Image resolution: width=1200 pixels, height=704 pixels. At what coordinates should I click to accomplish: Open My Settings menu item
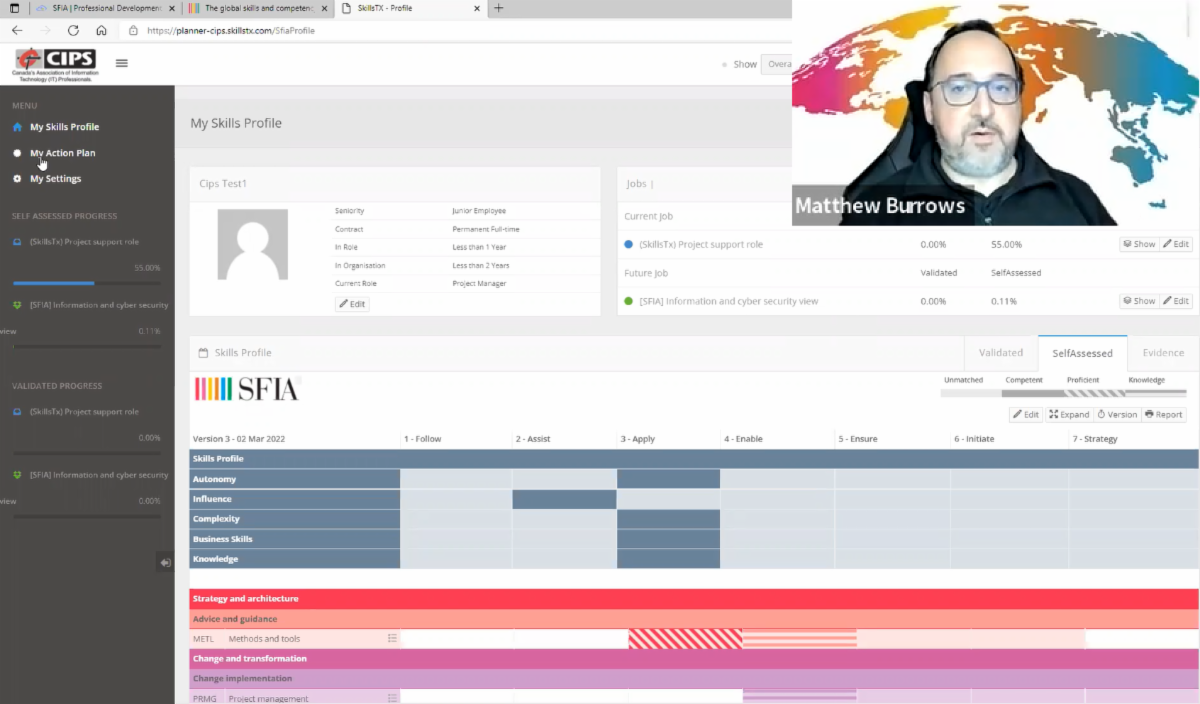(55, 179)
